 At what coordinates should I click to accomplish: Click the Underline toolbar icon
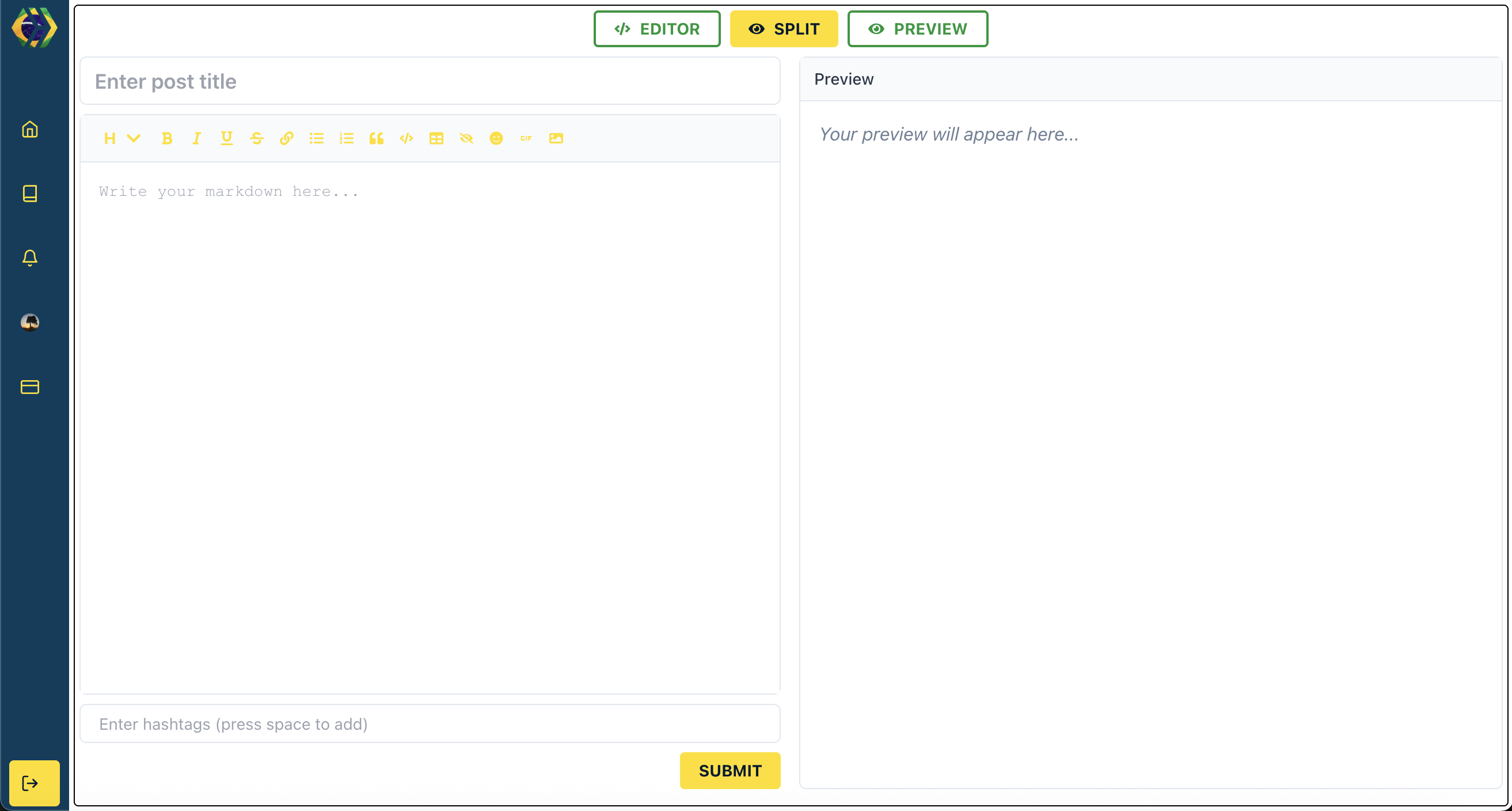pos(226,139)
